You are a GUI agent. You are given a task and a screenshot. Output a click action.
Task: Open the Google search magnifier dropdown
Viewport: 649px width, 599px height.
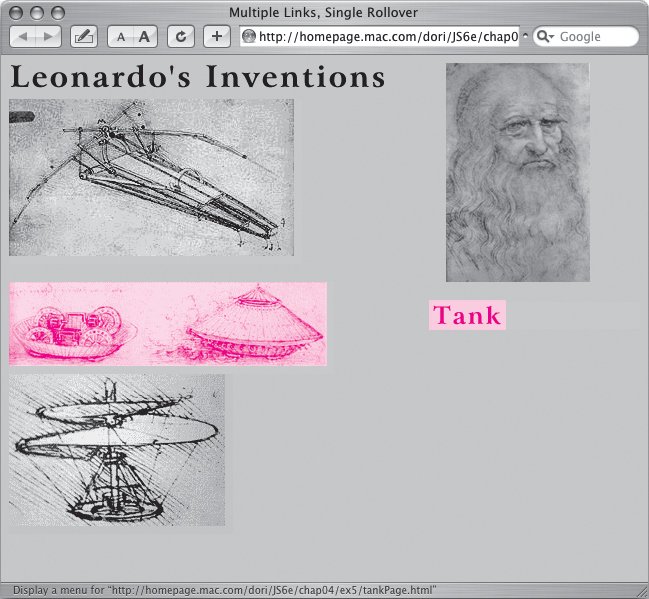coord(546,37)
